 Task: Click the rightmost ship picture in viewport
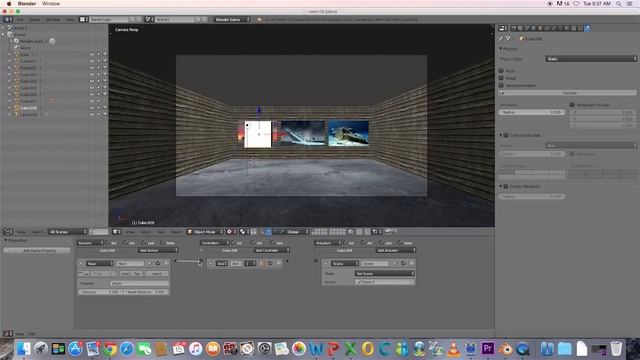348,133
